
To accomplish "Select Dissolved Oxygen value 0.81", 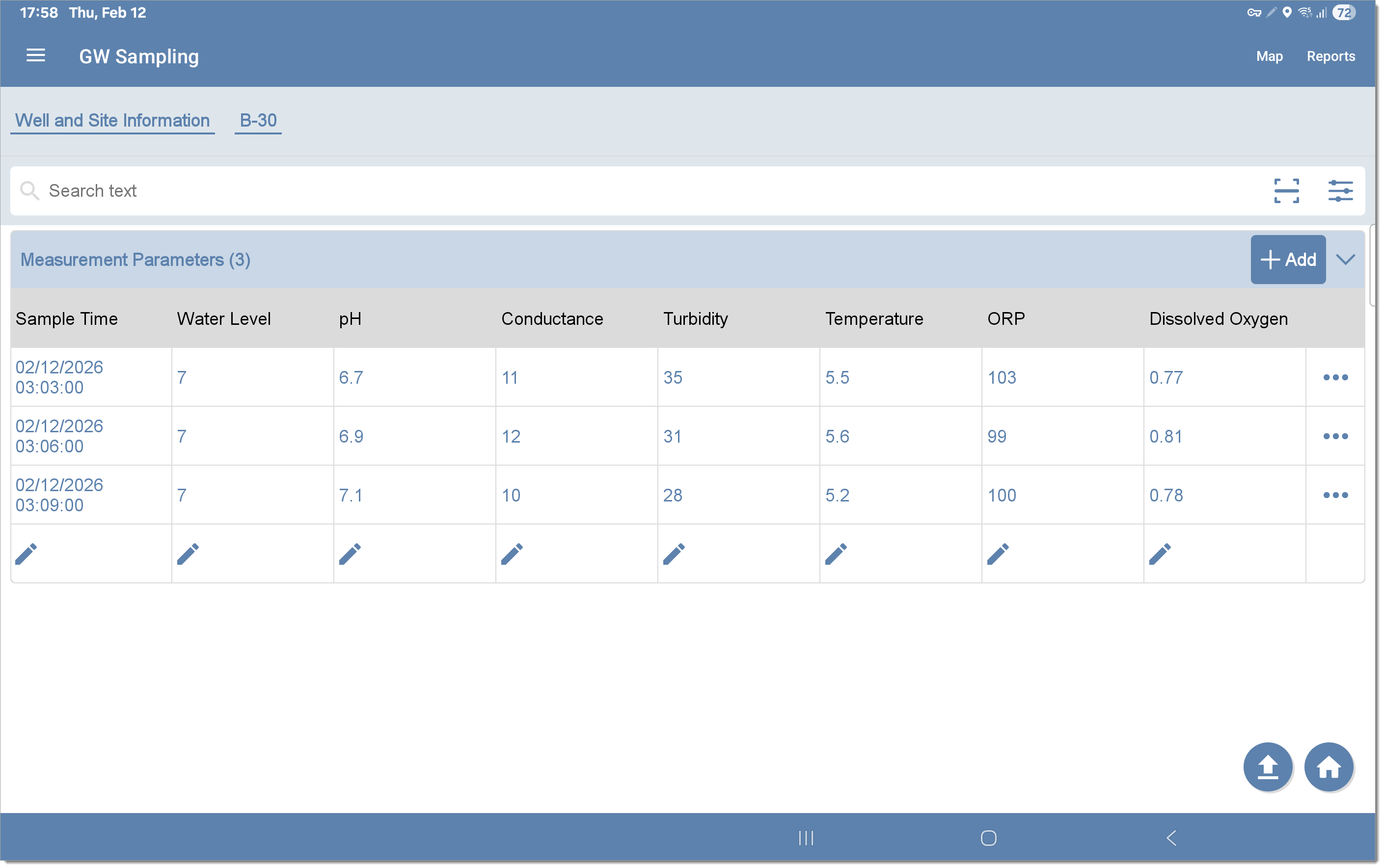I will click(x=1166, y=436).
